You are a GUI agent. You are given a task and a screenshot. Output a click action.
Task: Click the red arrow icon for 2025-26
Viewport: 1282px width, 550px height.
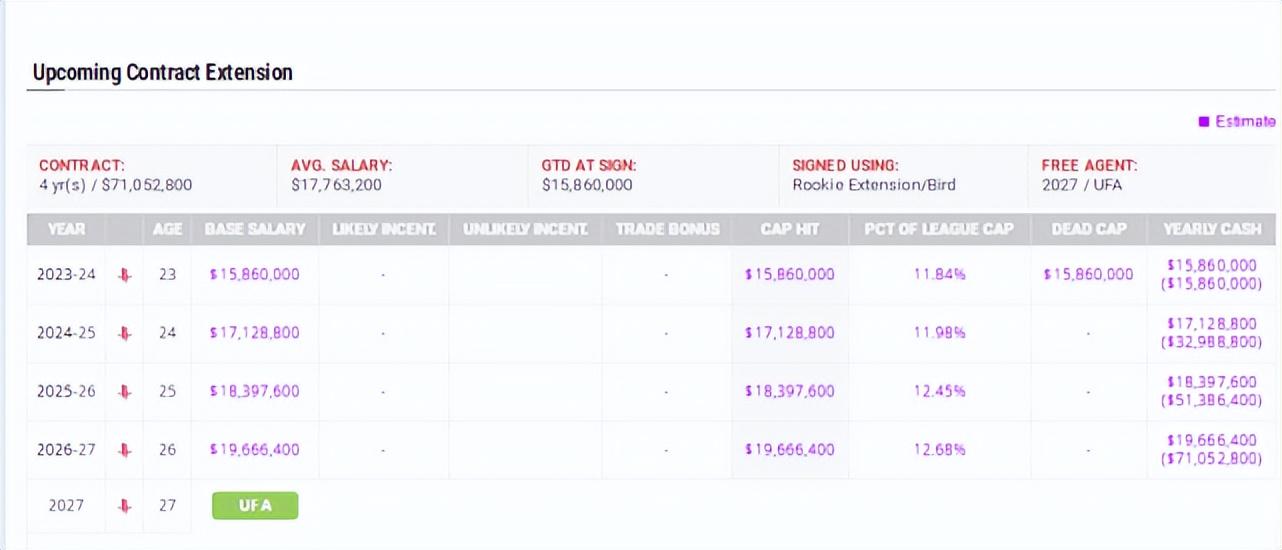click(125, 391)
